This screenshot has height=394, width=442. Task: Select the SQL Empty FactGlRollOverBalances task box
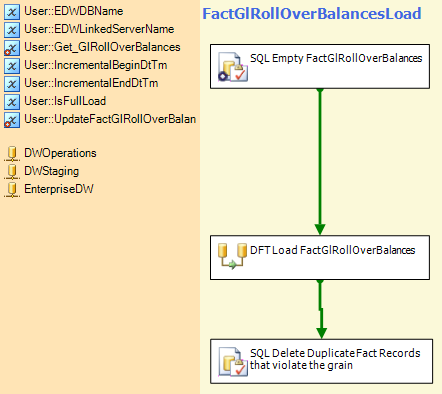(320, 66)
